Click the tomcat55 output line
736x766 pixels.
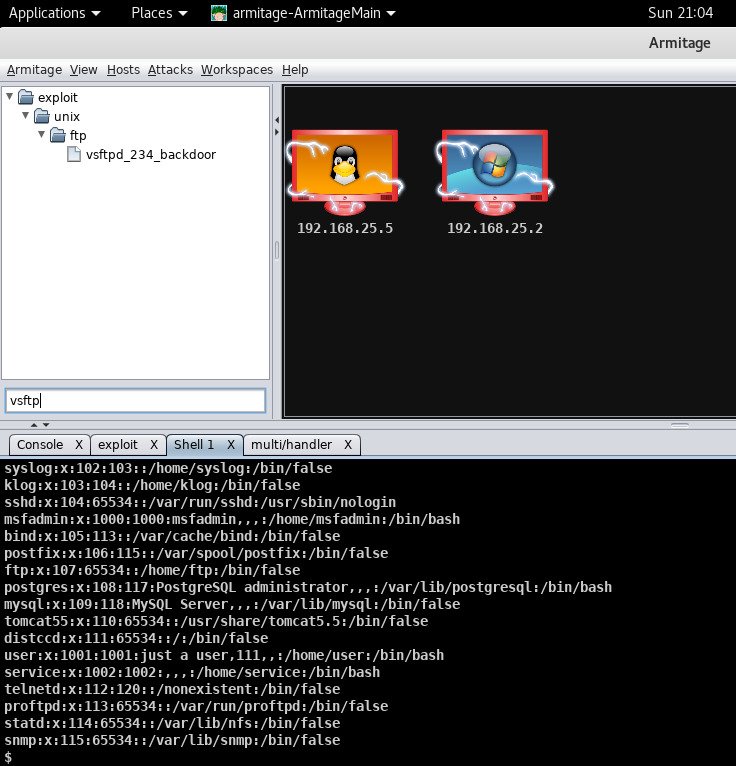[216, 621]
